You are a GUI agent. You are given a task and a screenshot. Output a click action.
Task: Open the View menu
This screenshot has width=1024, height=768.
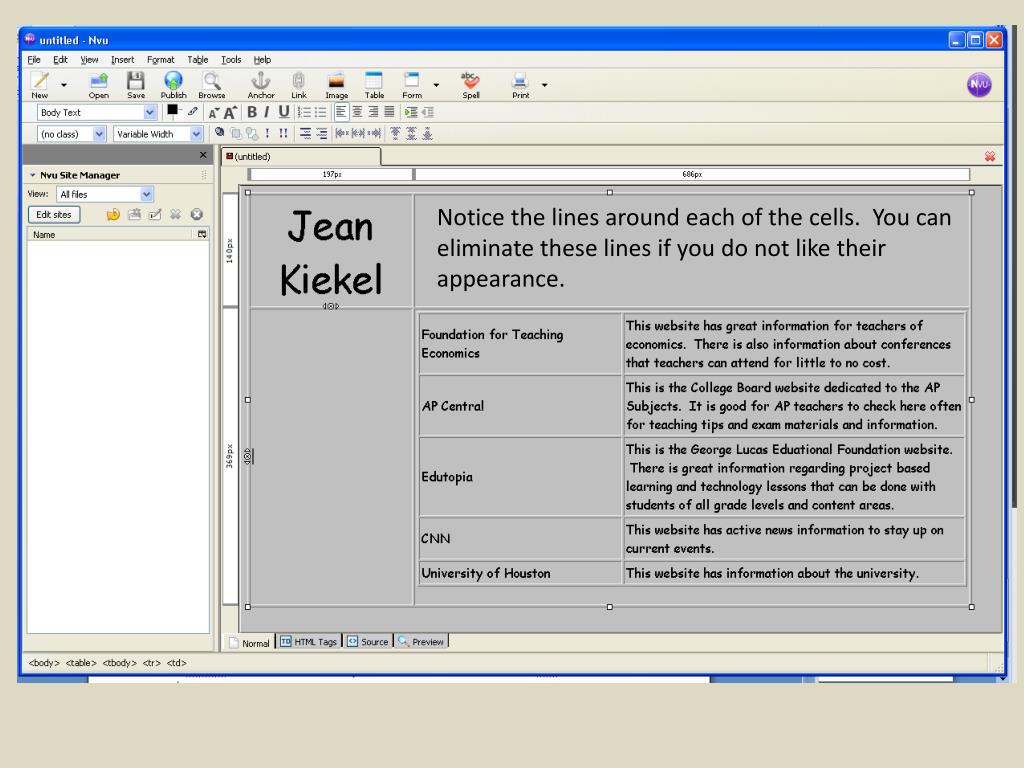[89, 59]
